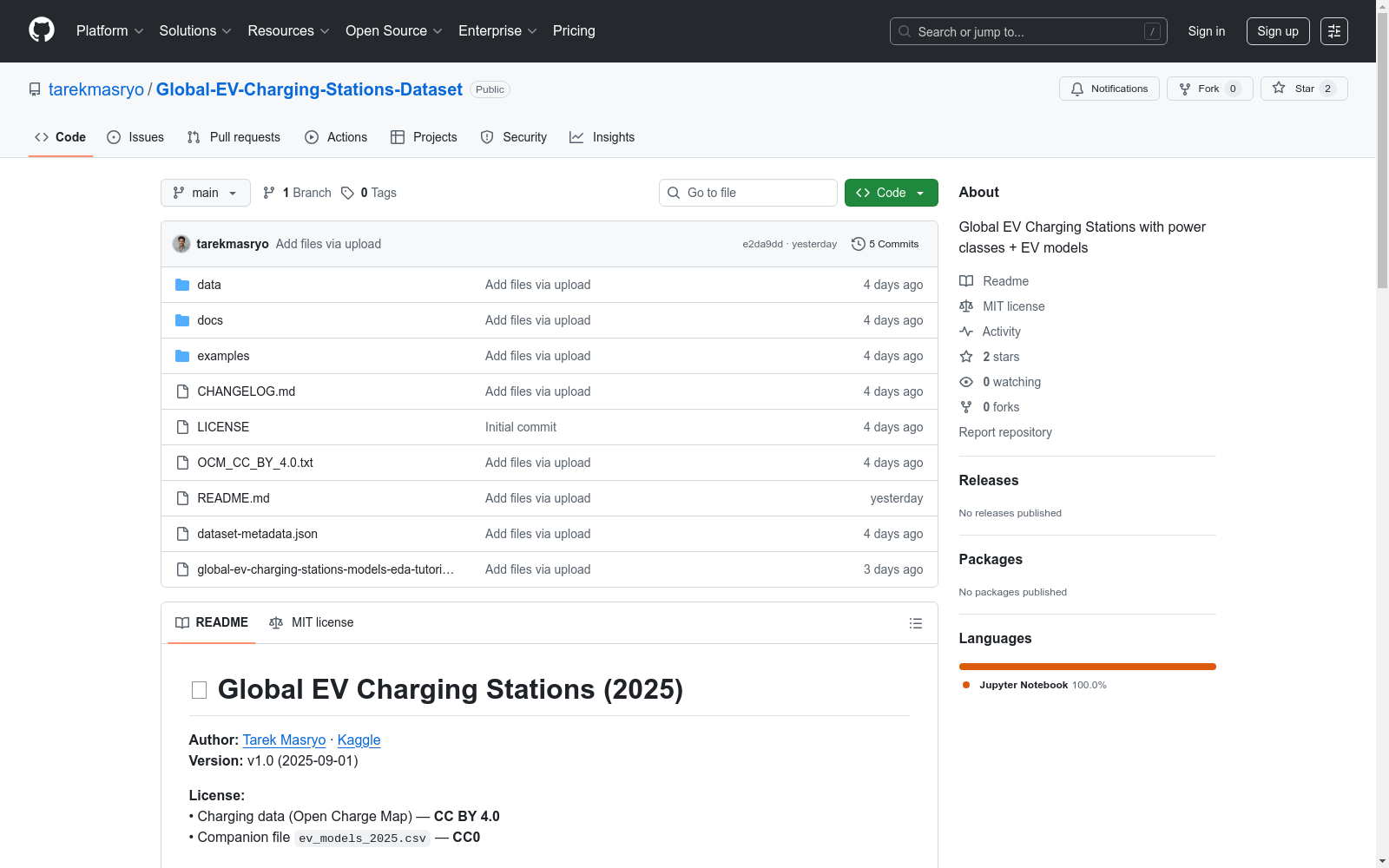This screenshot has height=868, width=1389.
Task: Expand the Enterprise menu
Action: 497,31
